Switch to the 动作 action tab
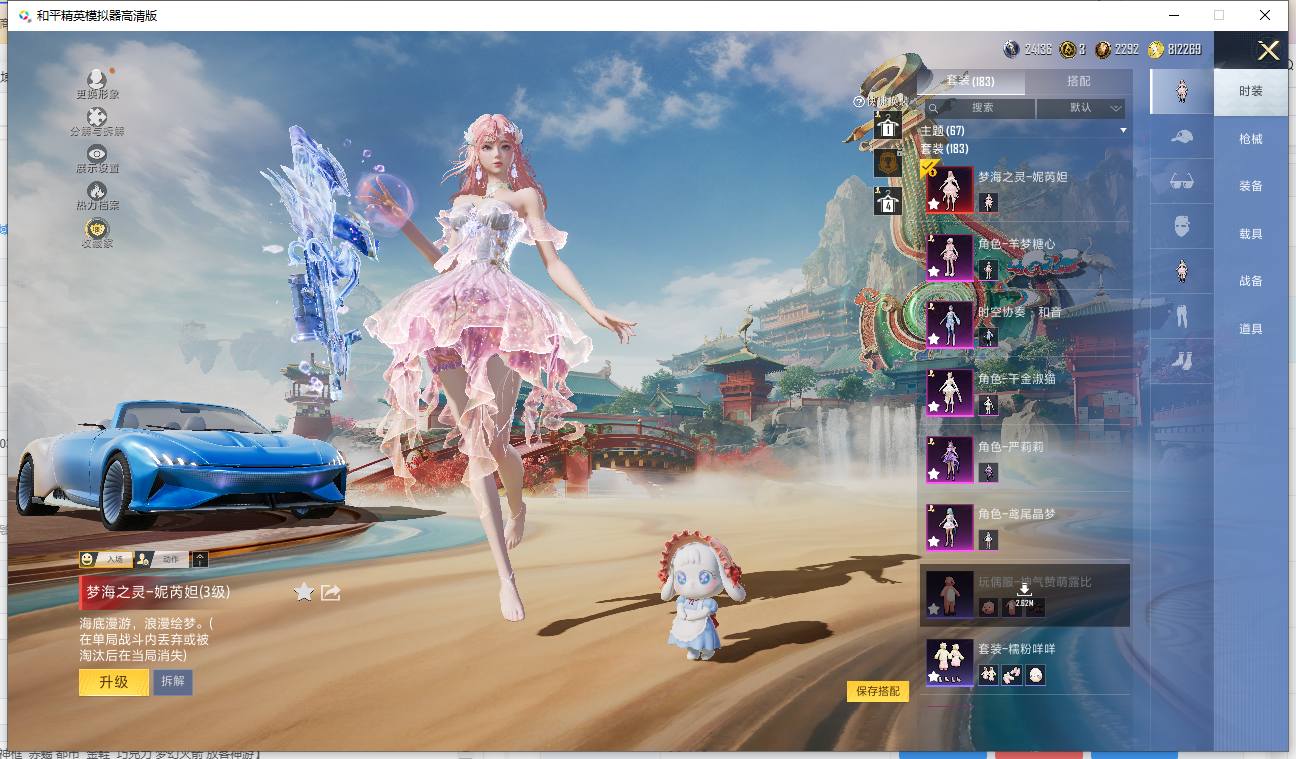1296x759 pixels. click(162, 559)
